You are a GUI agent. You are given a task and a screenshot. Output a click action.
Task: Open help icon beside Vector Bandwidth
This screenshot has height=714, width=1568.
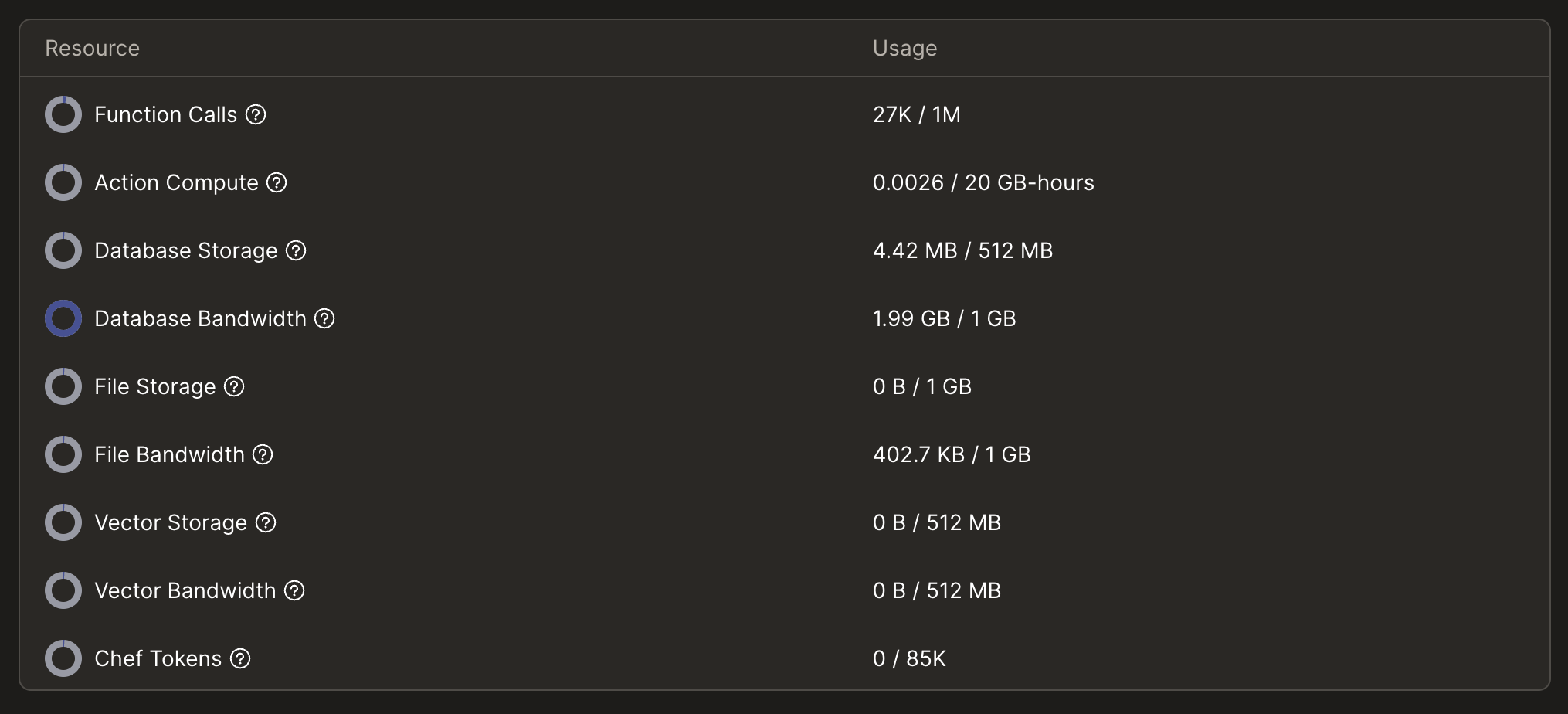294,591
